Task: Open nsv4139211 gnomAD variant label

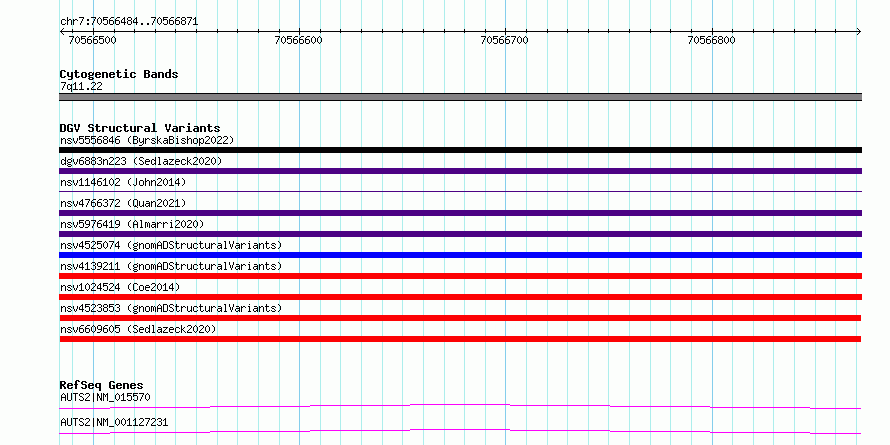Action: [171, 266]
